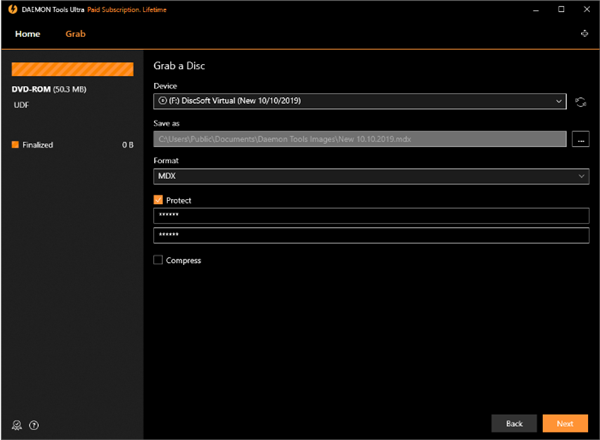Enable the Compress checkbox
This screenshot has height=440, width=600.
(x=158, y=260)
